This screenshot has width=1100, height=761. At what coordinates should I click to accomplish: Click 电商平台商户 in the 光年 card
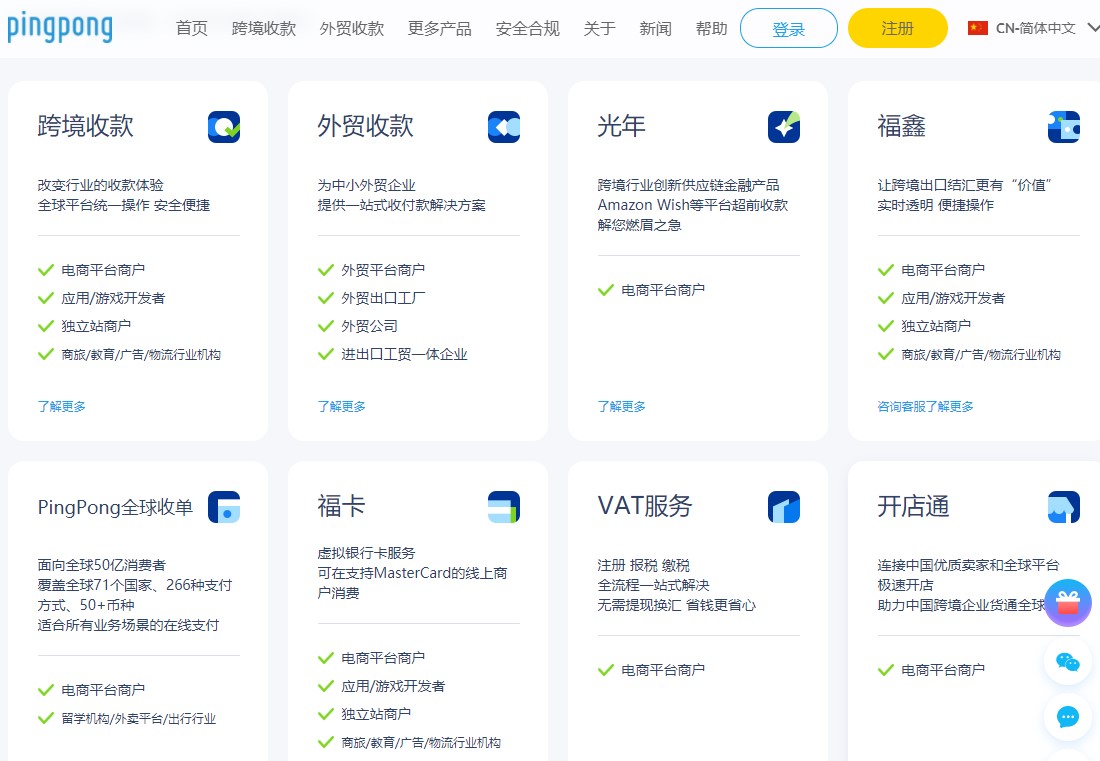pyautogui.click(x=663, y=290)
